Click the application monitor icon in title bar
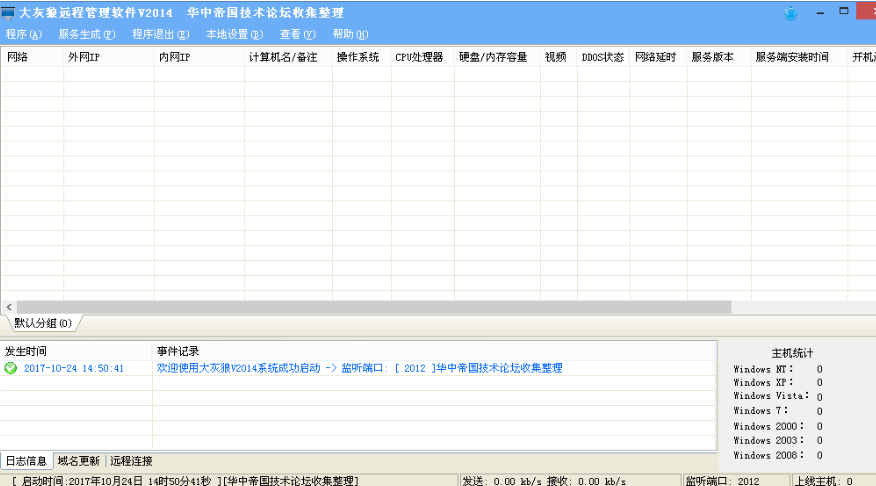Screen dimensions: 876x486 coord(8,12)
